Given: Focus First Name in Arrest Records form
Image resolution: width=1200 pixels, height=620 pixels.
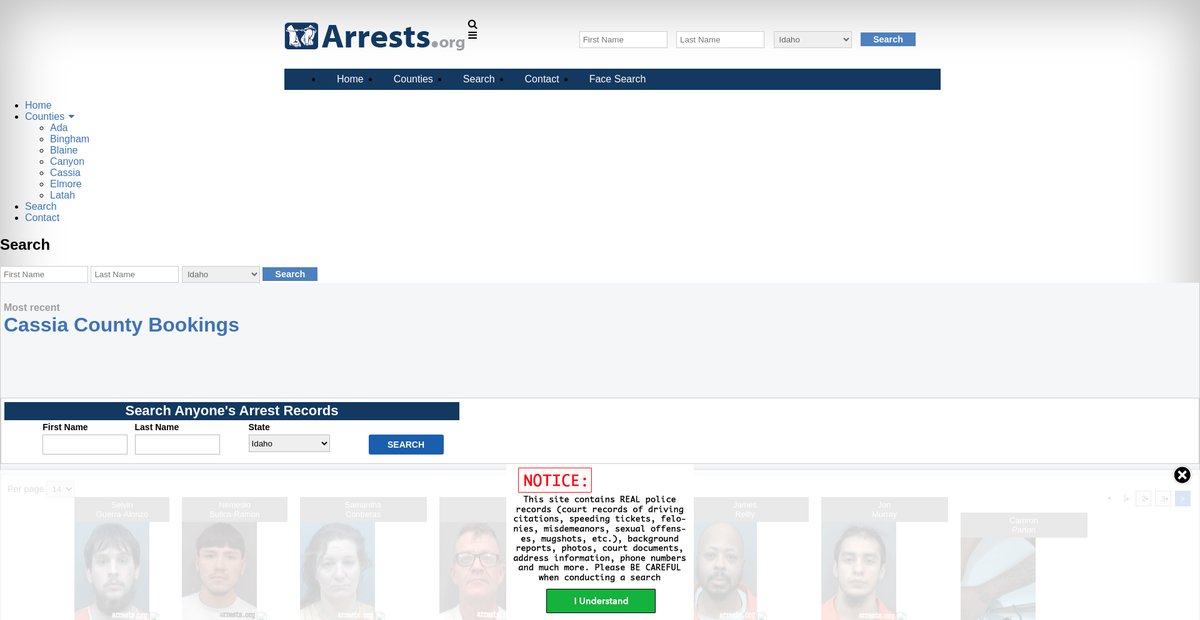Looking at the screenshot, I should 85,444.
